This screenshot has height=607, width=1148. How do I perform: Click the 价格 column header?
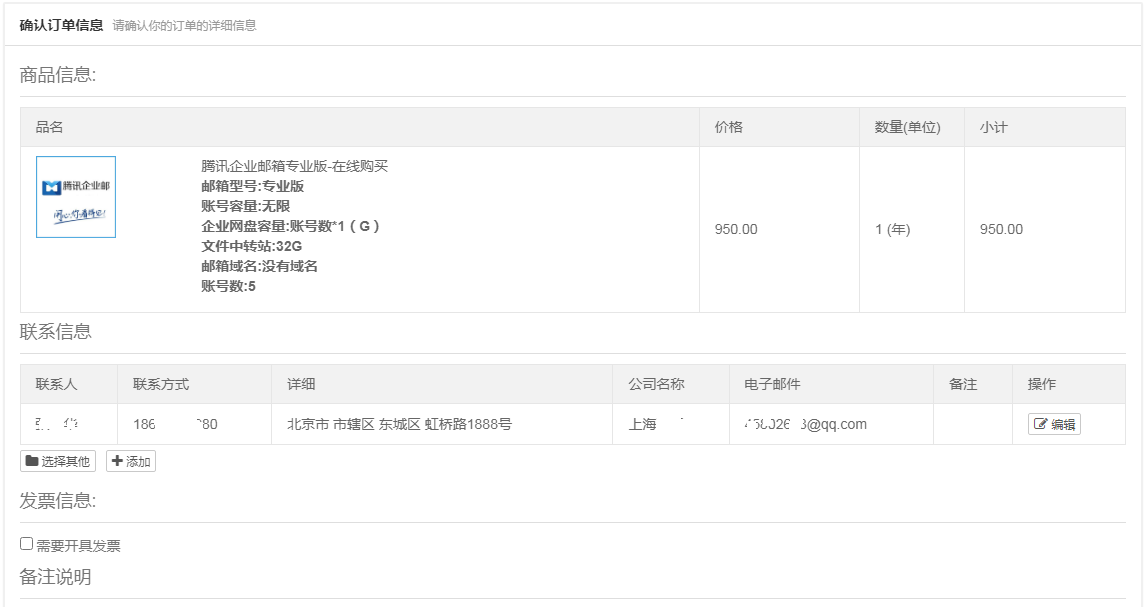(729, 127)
